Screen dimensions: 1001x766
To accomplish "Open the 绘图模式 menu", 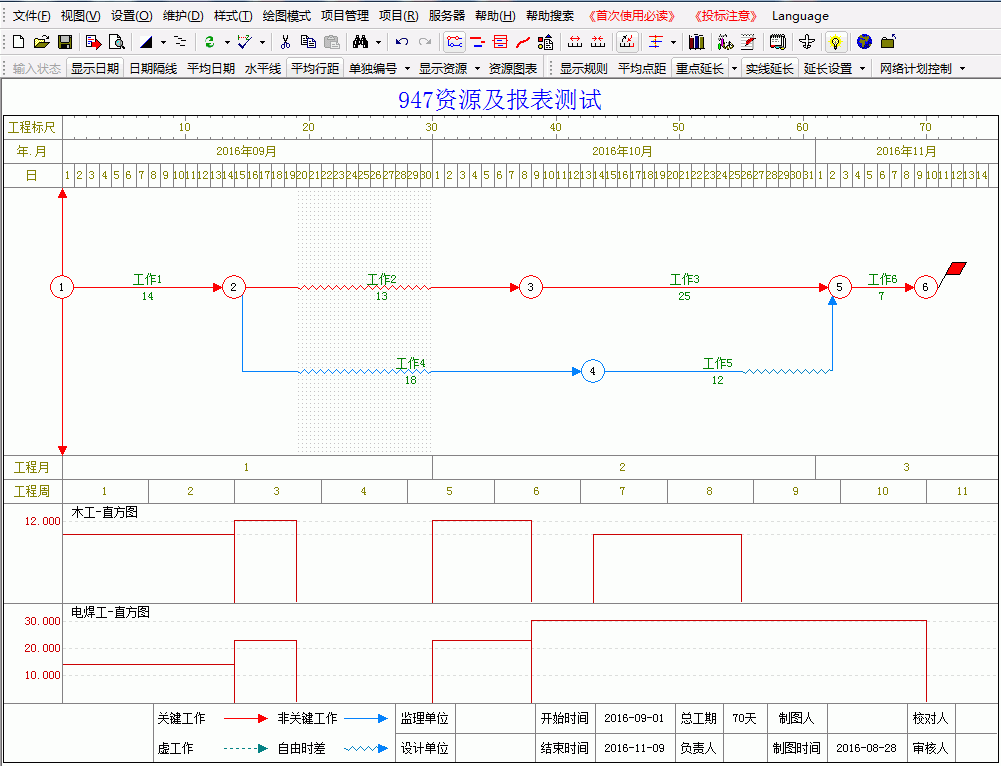I will [287, 16].
